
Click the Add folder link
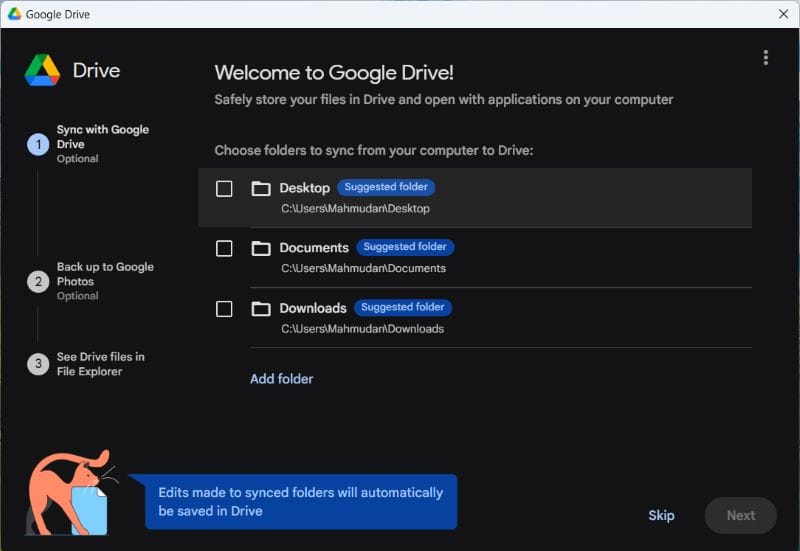point(281,379)
